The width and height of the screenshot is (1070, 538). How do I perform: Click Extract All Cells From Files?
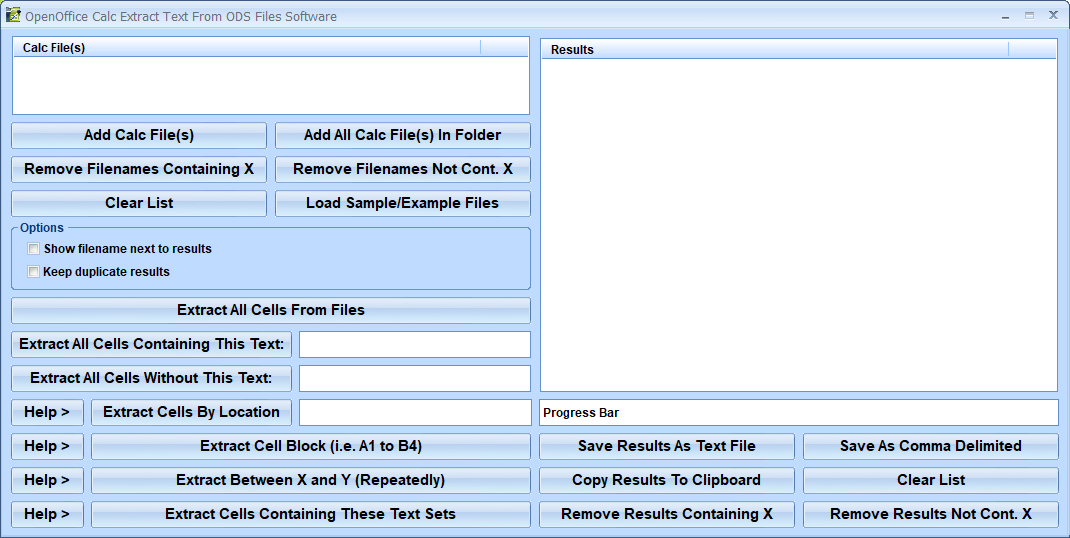pyautogui.click(x=271, y=310)
